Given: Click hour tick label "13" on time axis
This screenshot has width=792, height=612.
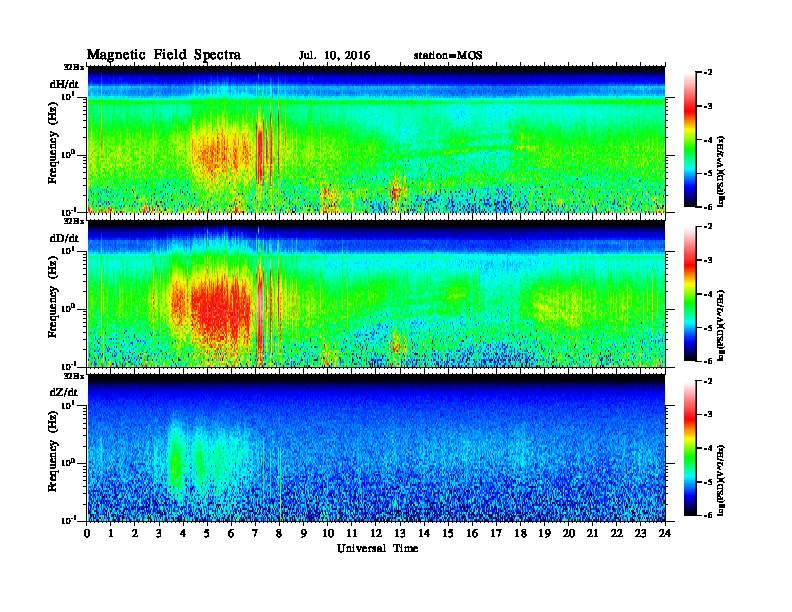Looking at the screenshot, I should (400, 533).
